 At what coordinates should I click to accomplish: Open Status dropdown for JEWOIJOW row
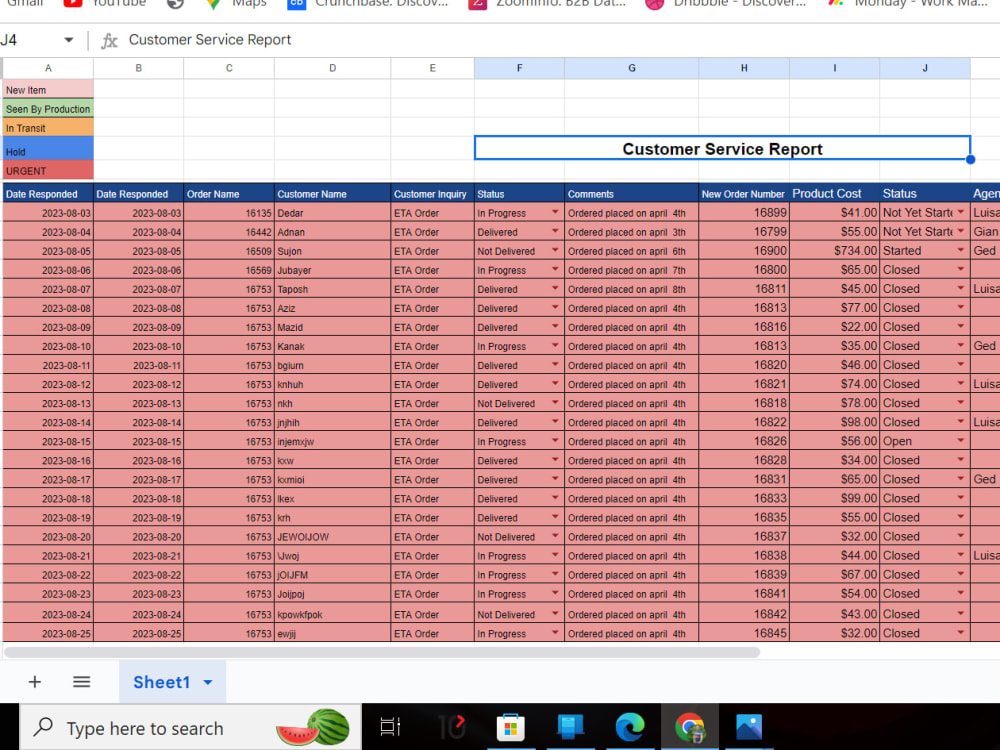coord(555,536)
